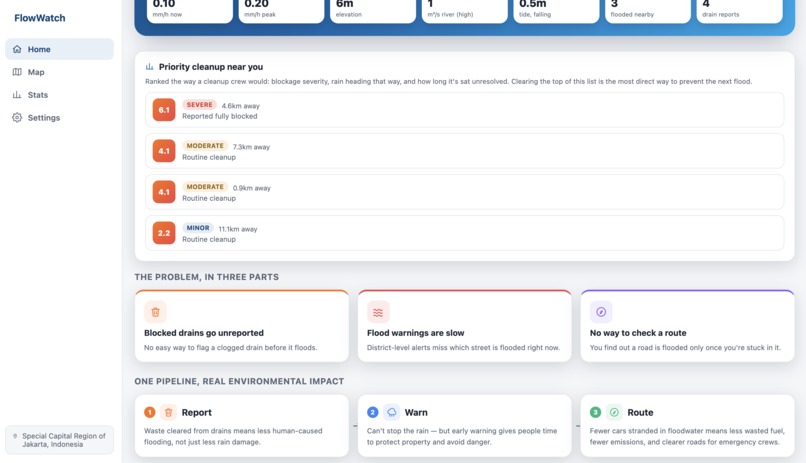Select the 6.1 score badge
Screen dimensions: 806x463
point(164,110)
